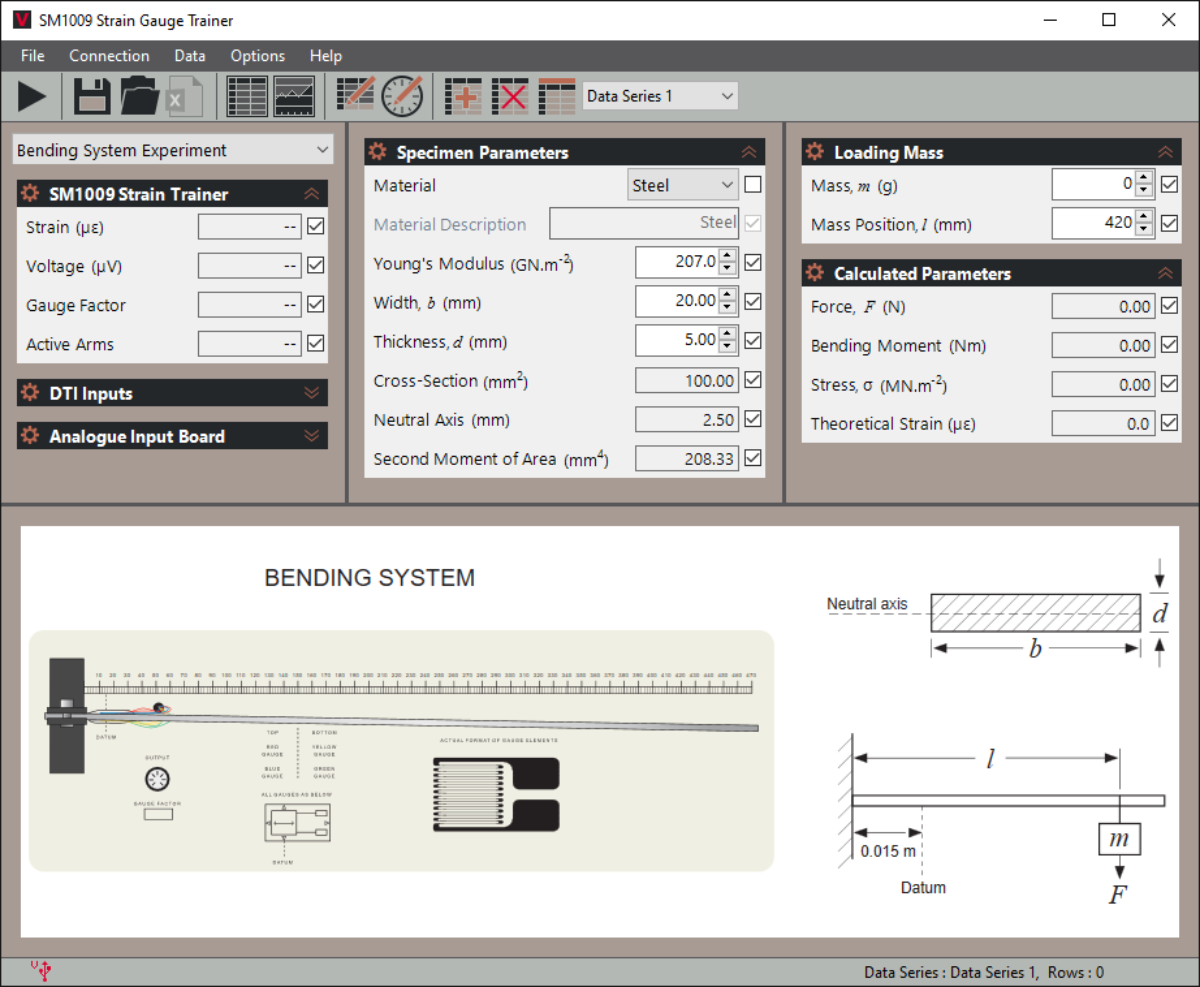1200x987 pixels.
Task: Disable the Young's Modulus checkbox
Action: (753, 261)
